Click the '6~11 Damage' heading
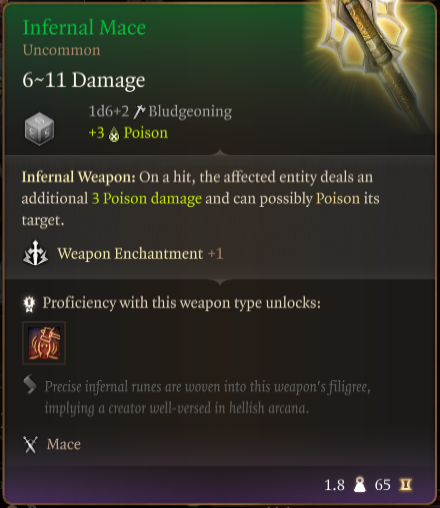Screen dimensions: 440x508 [84, 80]
